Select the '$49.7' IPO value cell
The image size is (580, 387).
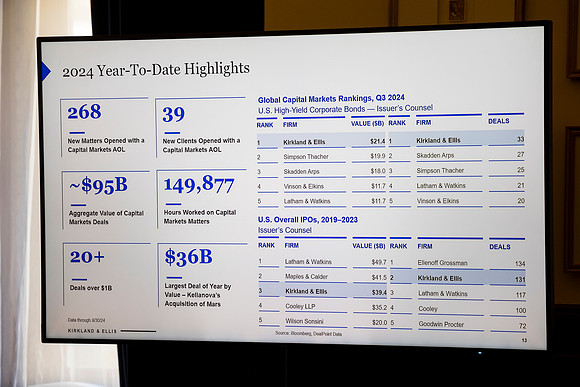(x=379, y=262)
